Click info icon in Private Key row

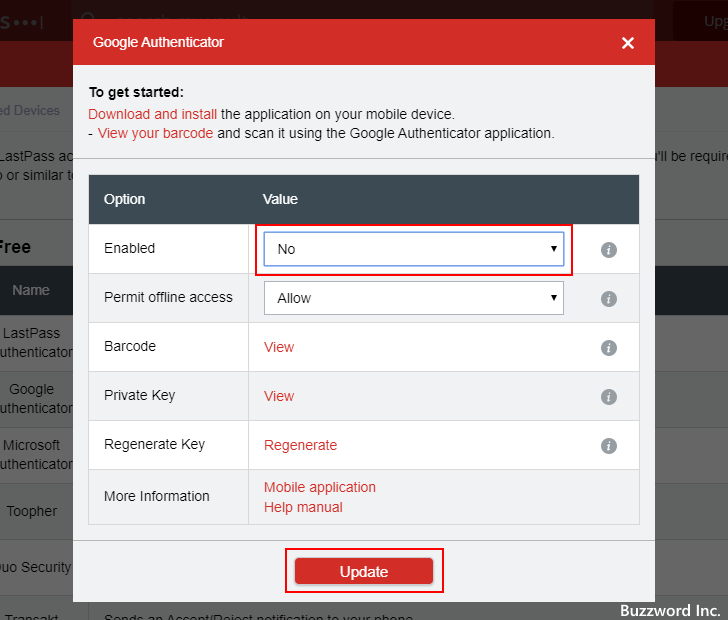click(x=609, y=397)
